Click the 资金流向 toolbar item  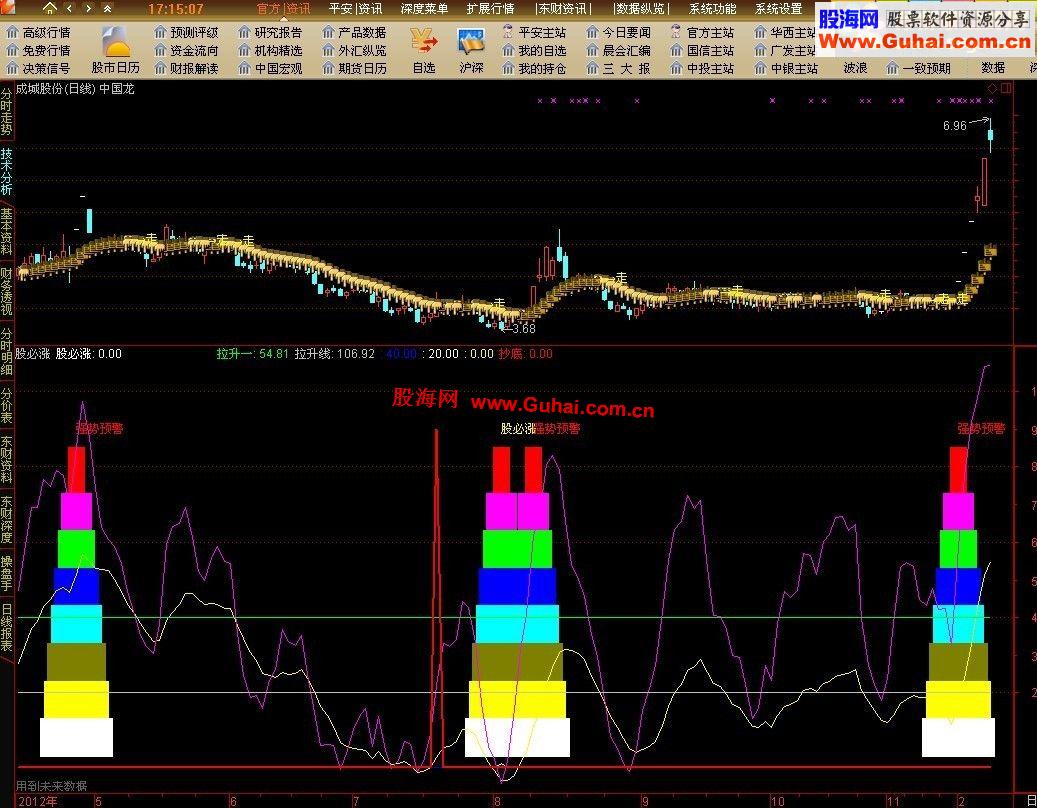[186, 50]
